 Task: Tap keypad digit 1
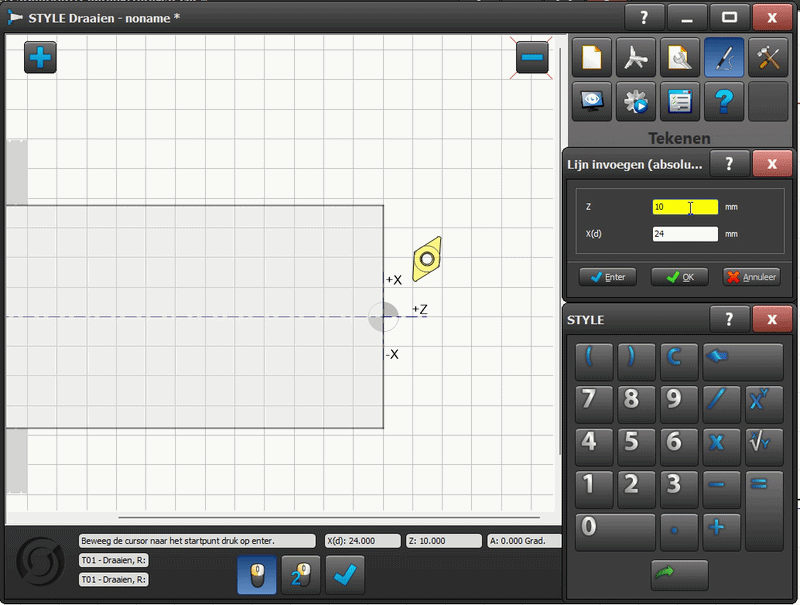(x=594, y=490)
